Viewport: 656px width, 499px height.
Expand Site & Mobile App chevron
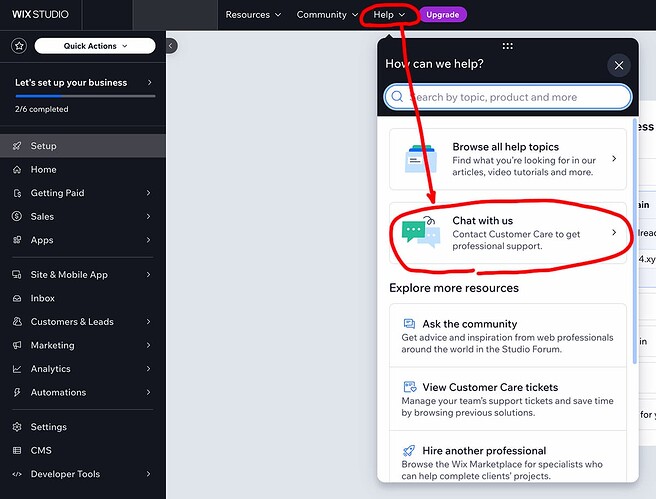point(149,274)
